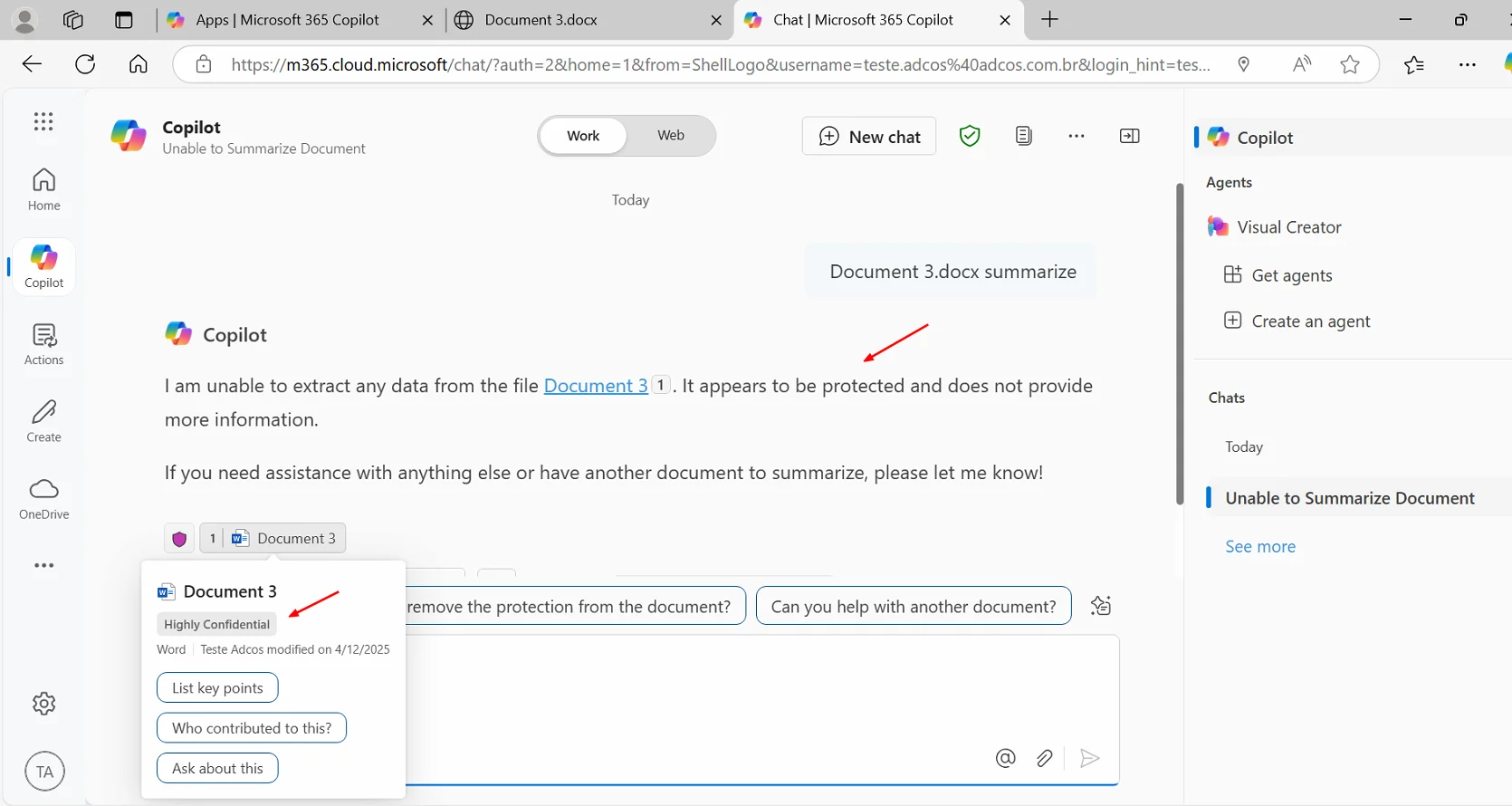Open the Document 3 link in response

[x=596, y=386]
